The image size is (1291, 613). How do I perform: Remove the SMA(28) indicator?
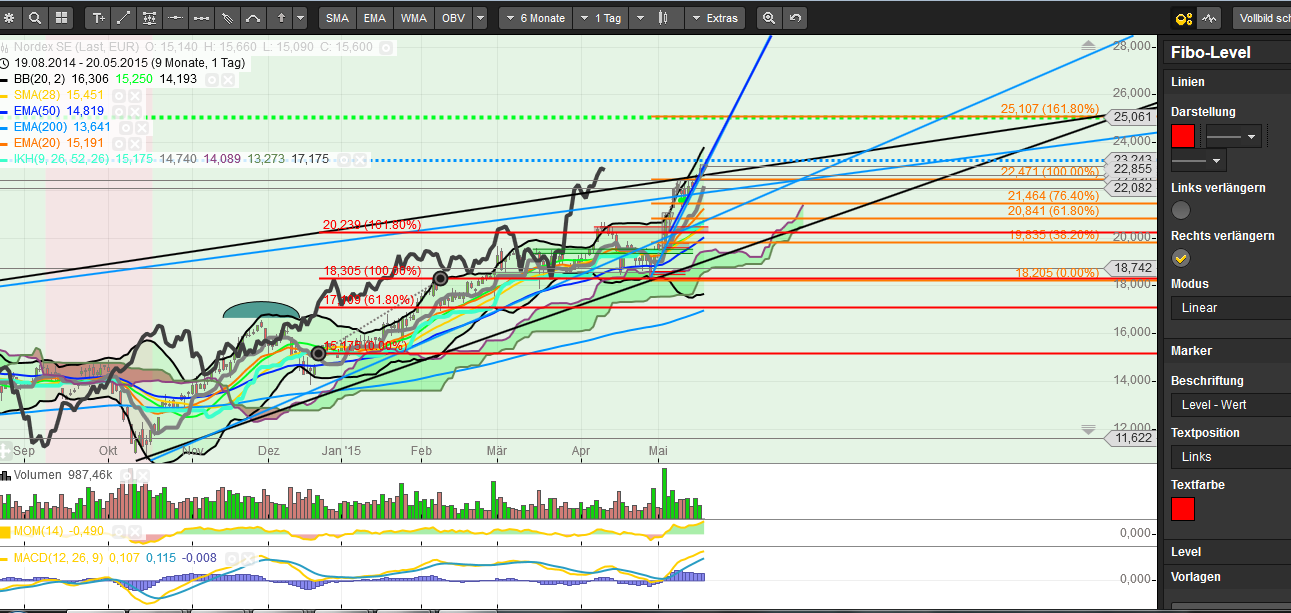click(x=135, y=95)
